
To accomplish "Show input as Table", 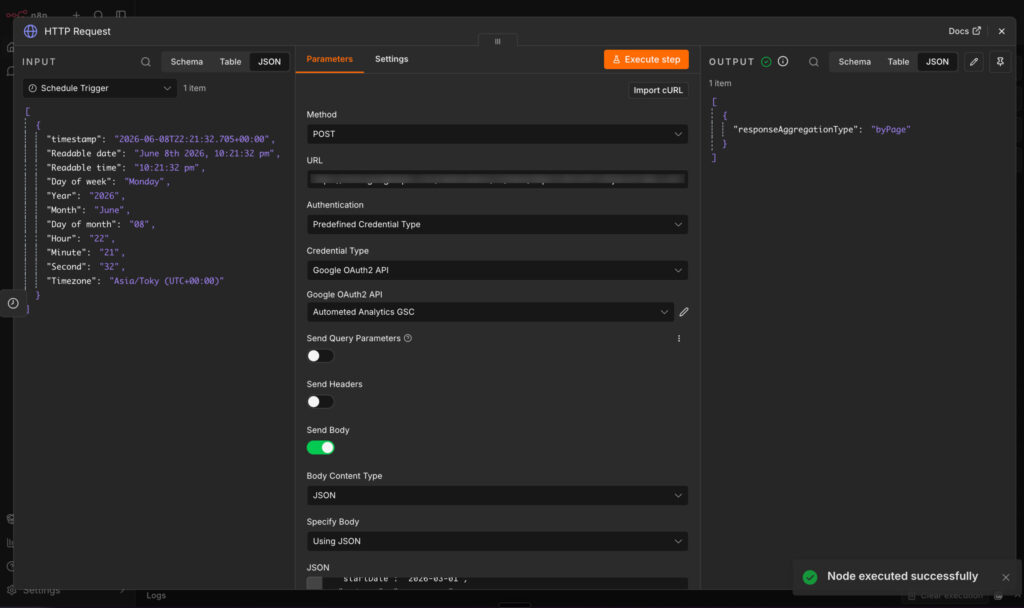I will click(230, 62).
